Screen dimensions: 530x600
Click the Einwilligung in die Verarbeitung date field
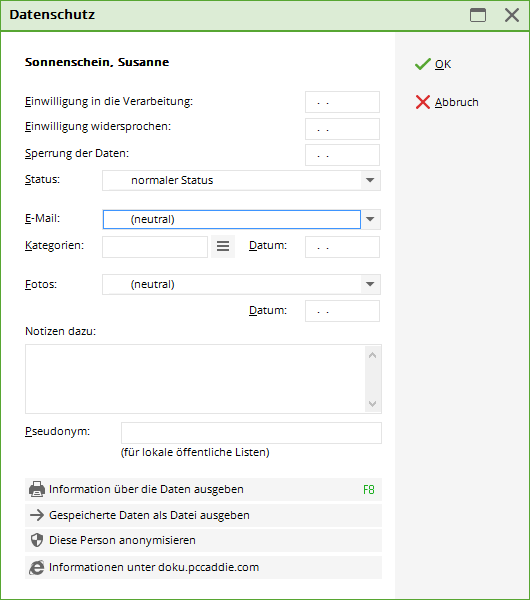point(342,102)
